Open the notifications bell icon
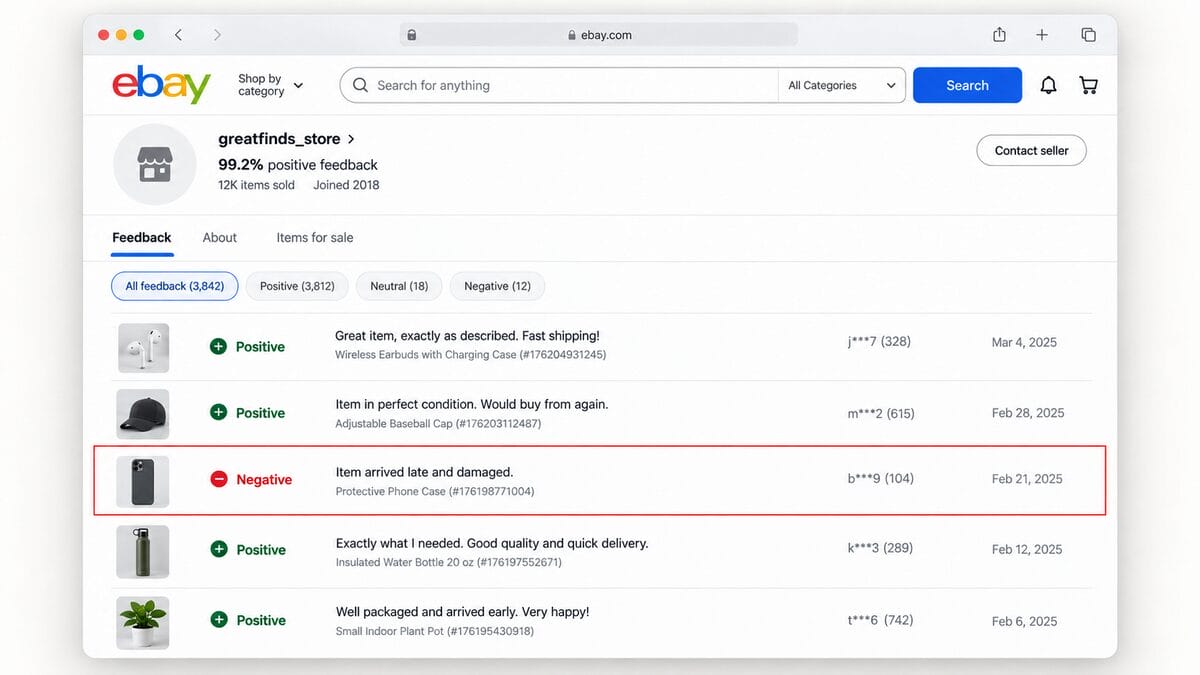1200x675 pixels. coord(1048,85)
